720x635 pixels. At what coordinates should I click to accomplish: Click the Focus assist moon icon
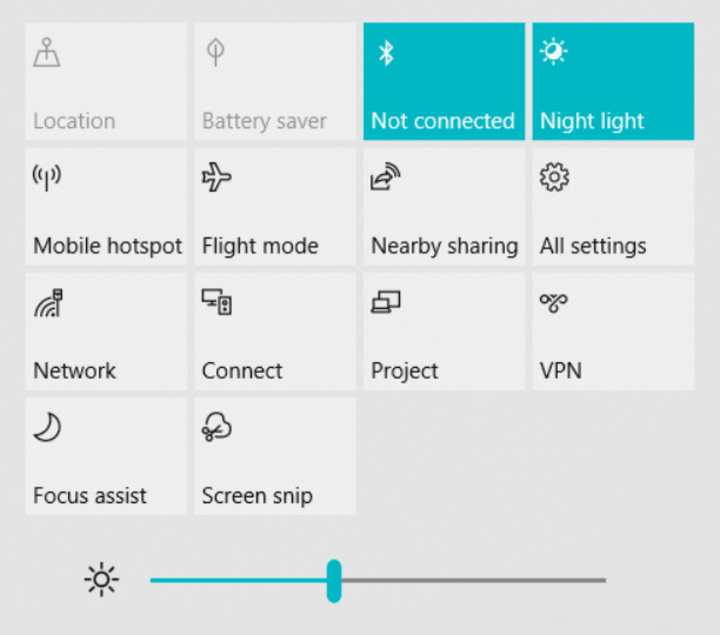[47, 427]
